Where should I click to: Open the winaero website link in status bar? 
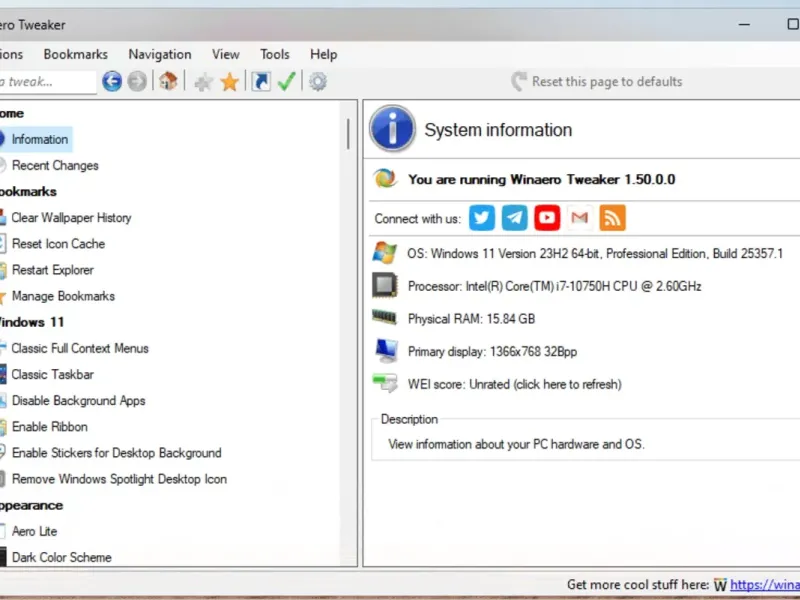[765, 585]
